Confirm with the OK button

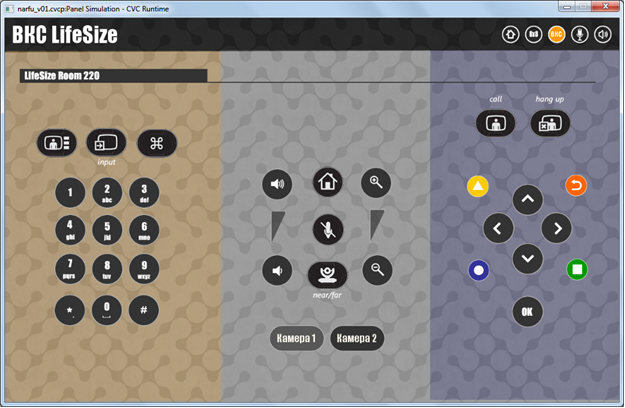pyautogui.click(x=527, y=312)
